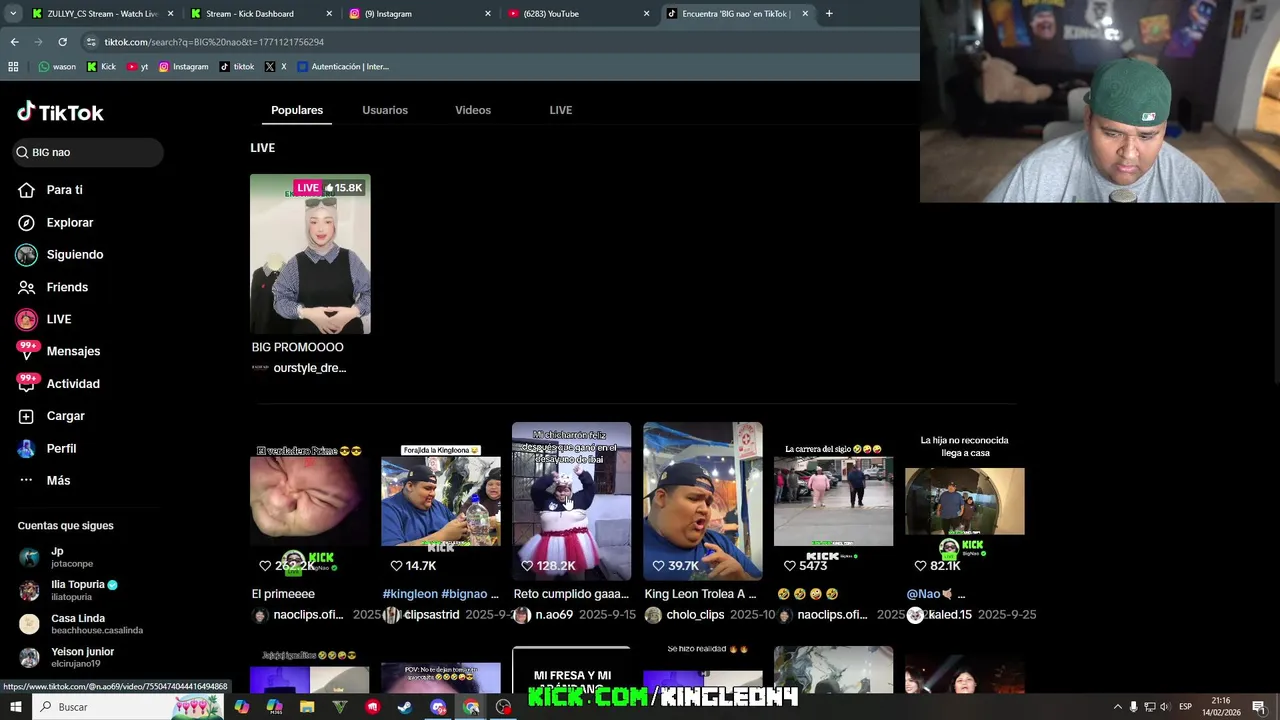Open the Windows Start menu

tap(15, 707)
